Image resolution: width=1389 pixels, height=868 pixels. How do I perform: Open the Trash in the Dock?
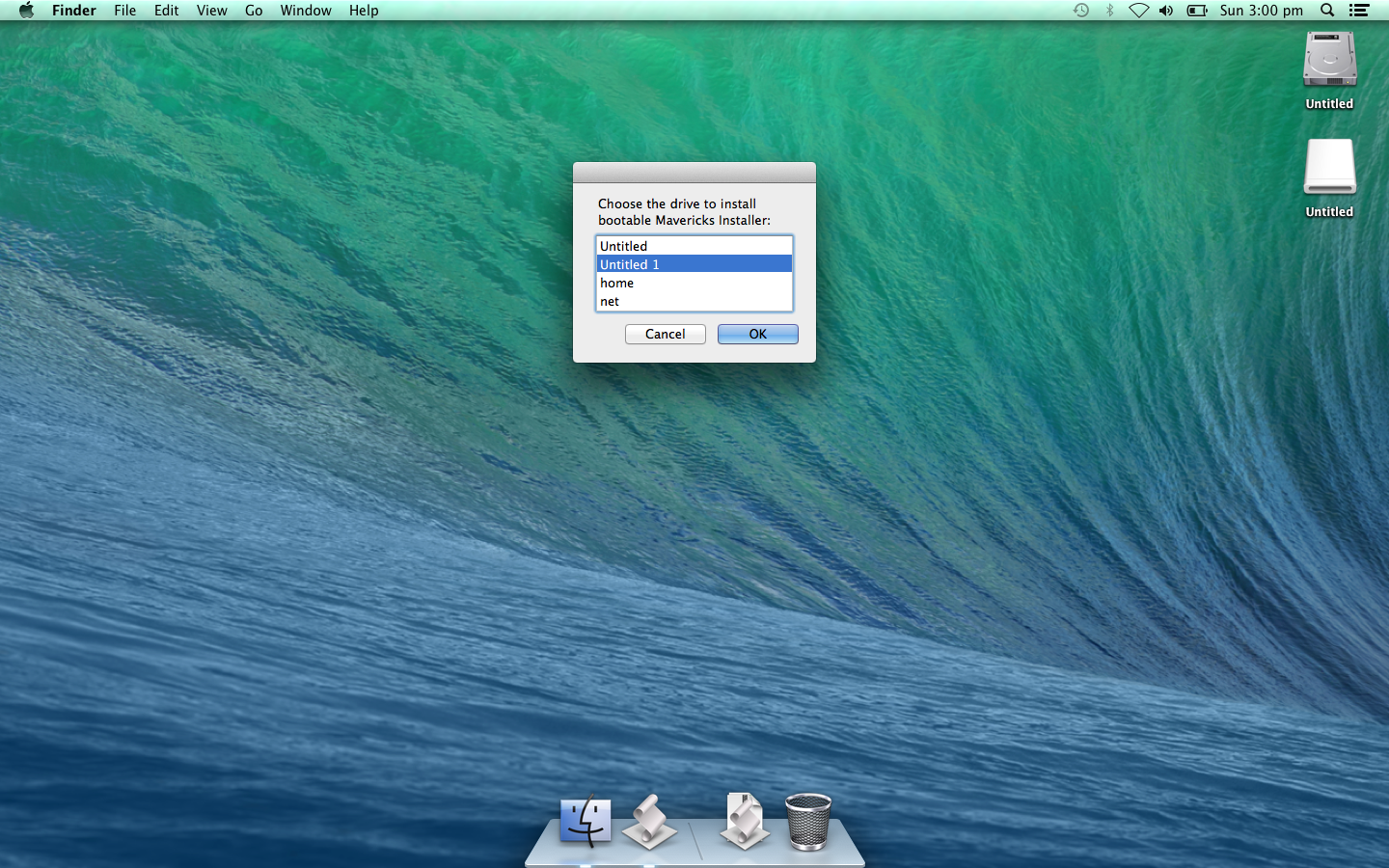pyautogui.click(x=807, y=822)
